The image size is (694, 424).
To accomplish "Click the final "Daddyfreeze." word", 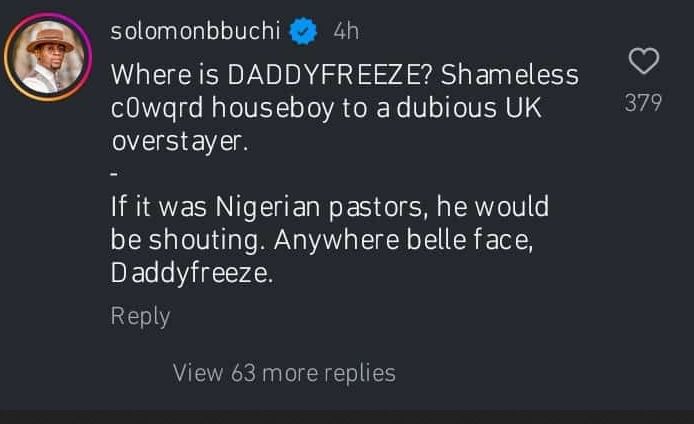I will [x=190, y=274].
